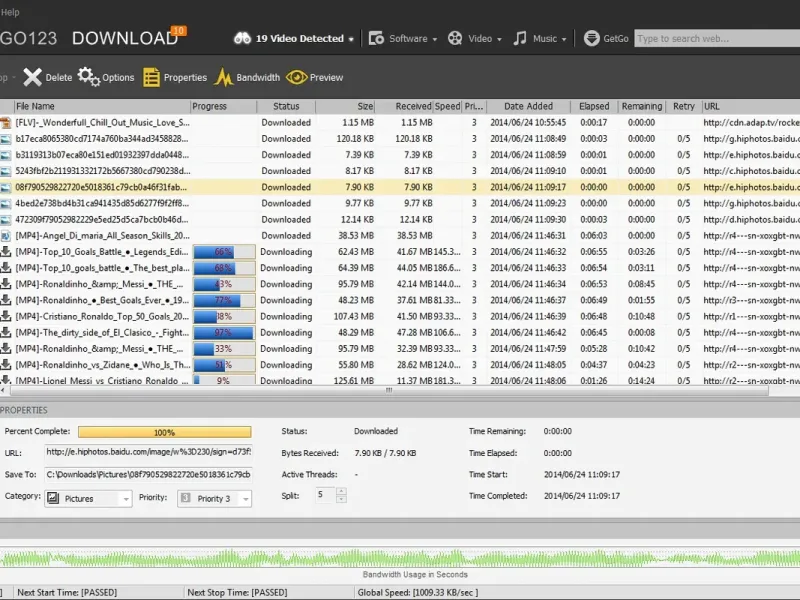This screenshot has height=600, width=800.
Task: Sort by File Name column header
Action: coord(102,106)
